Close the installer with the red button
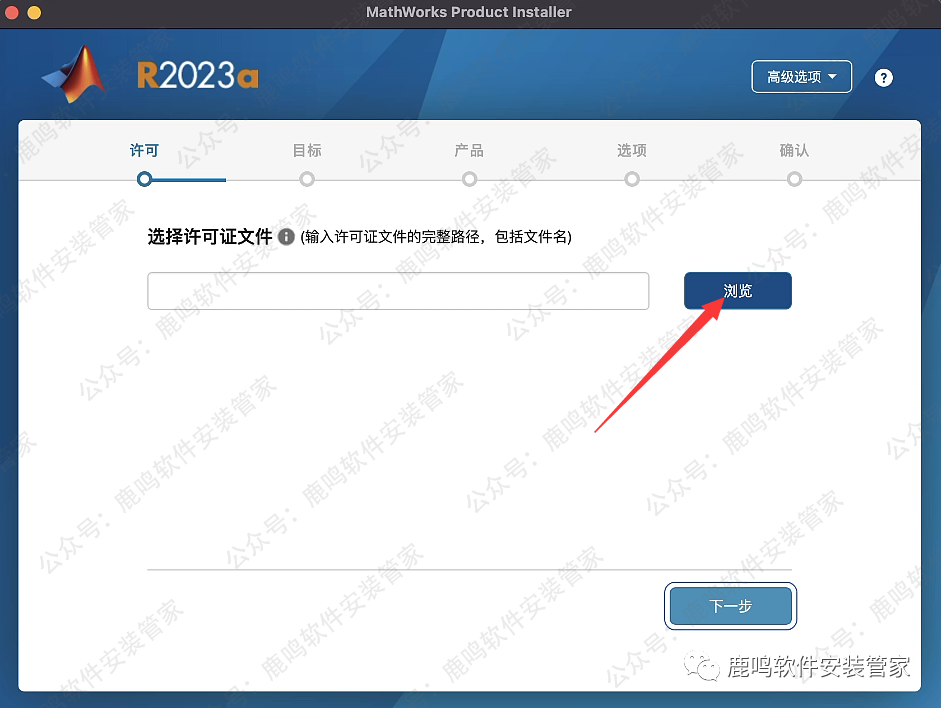 10,12
